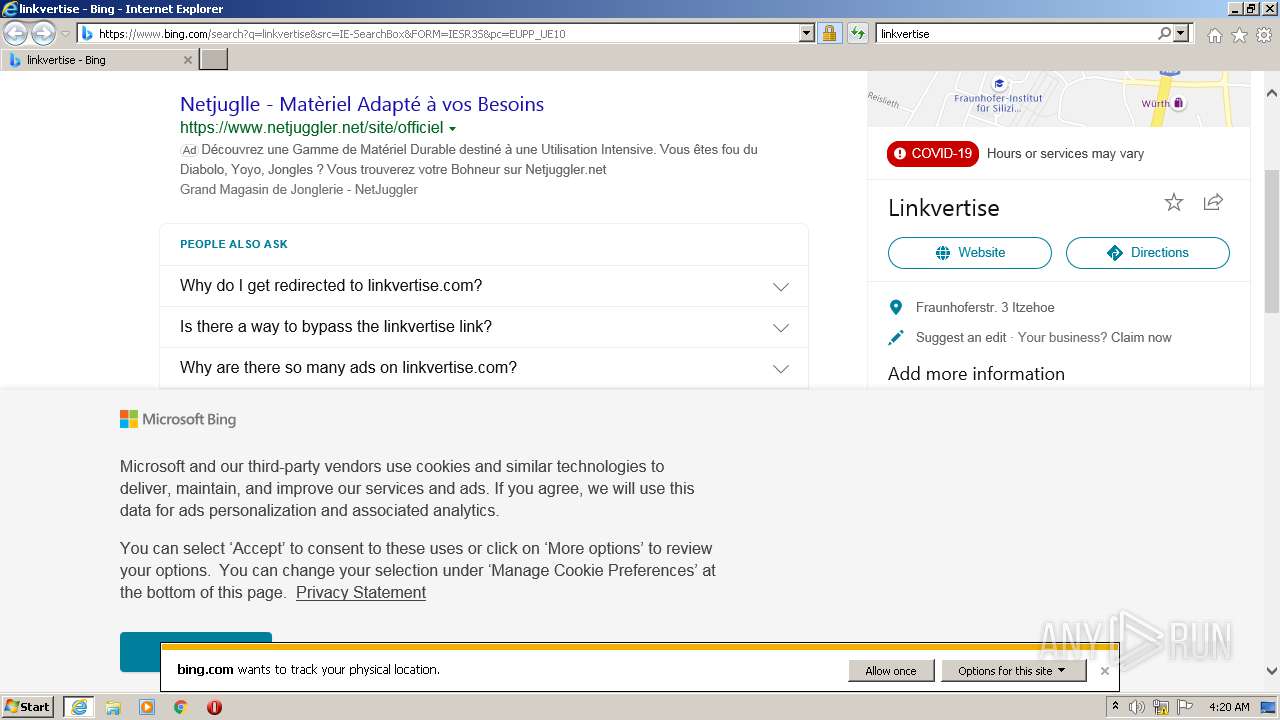Viewport: 1280px width, 720px height.
Task: Close the linkvertise - Bing tab
Action: pos(187,60)
